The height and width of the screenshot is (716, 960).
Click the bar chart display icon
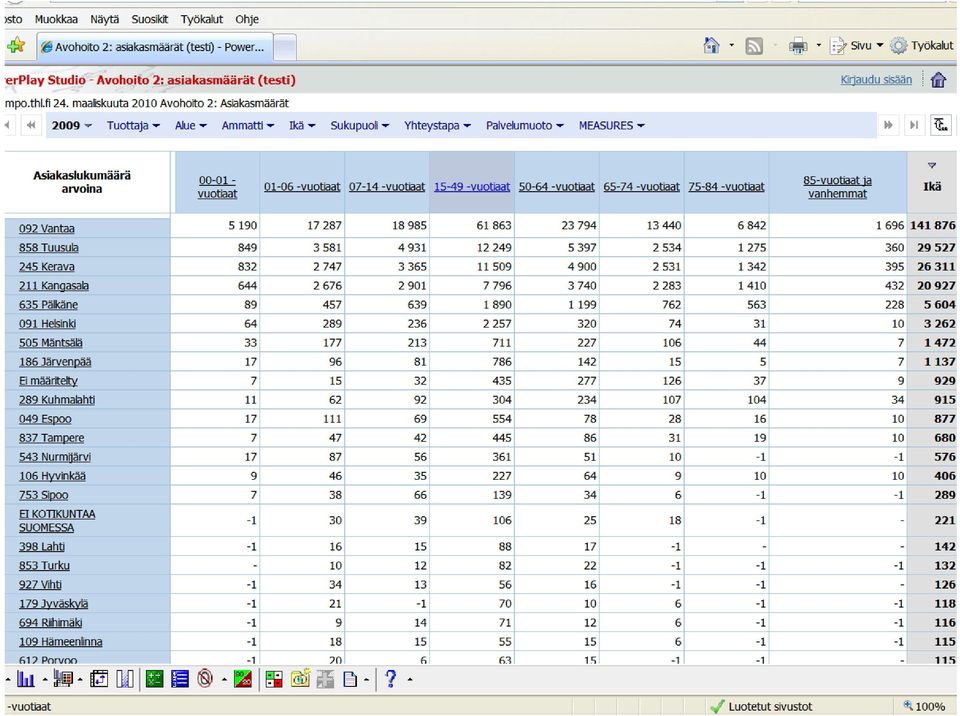point(26,679)
